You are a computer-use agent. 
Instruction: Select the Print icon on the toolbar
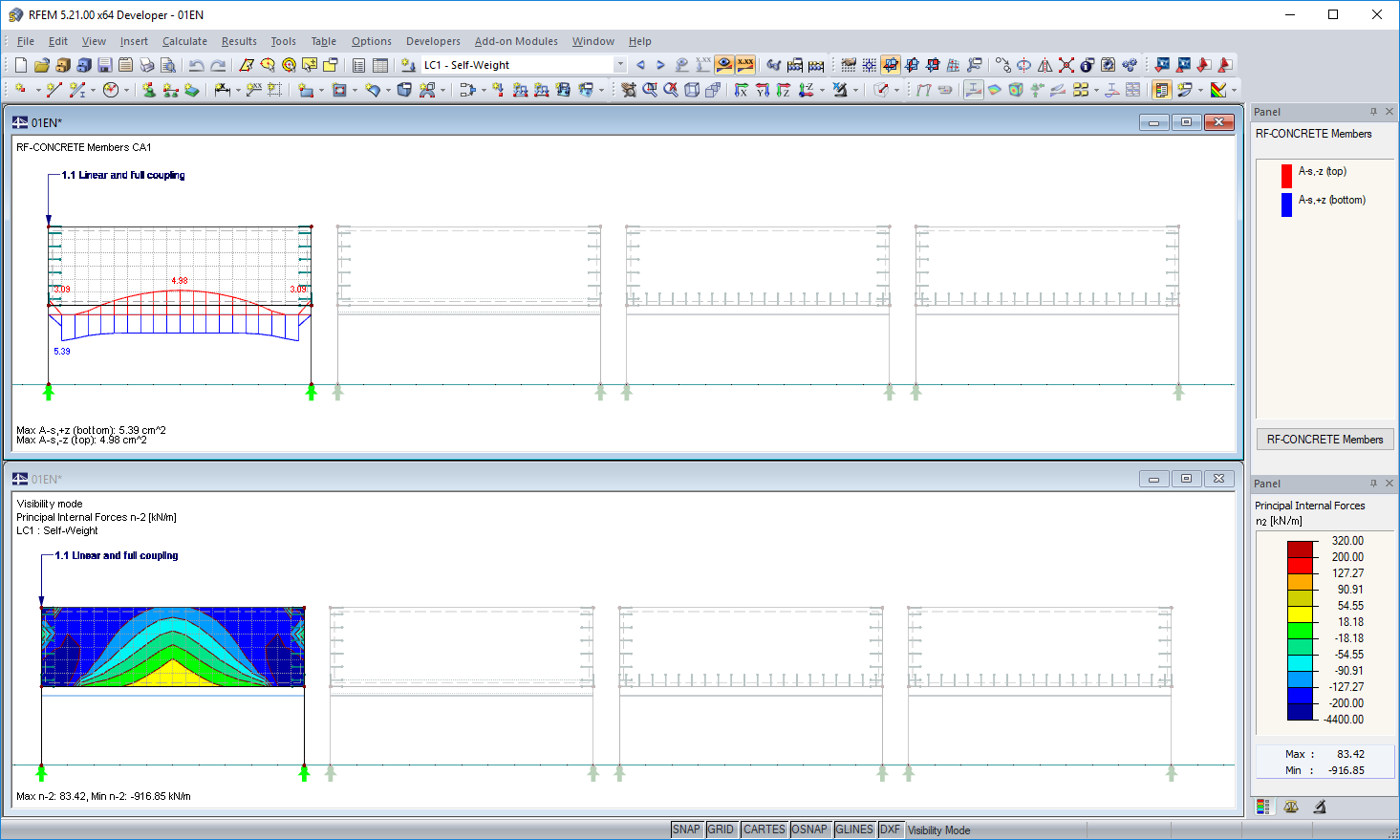pyautogui.click(x=146, y=63)
